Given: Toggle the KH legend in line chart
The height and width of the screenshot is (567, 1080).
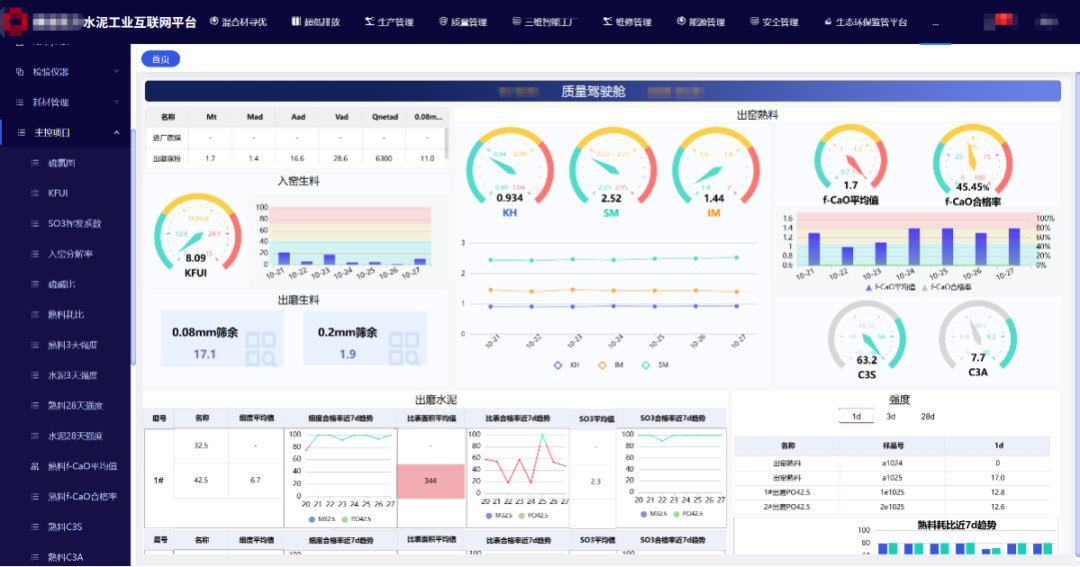Looking at the screenshot, I should tap(558, 365).
